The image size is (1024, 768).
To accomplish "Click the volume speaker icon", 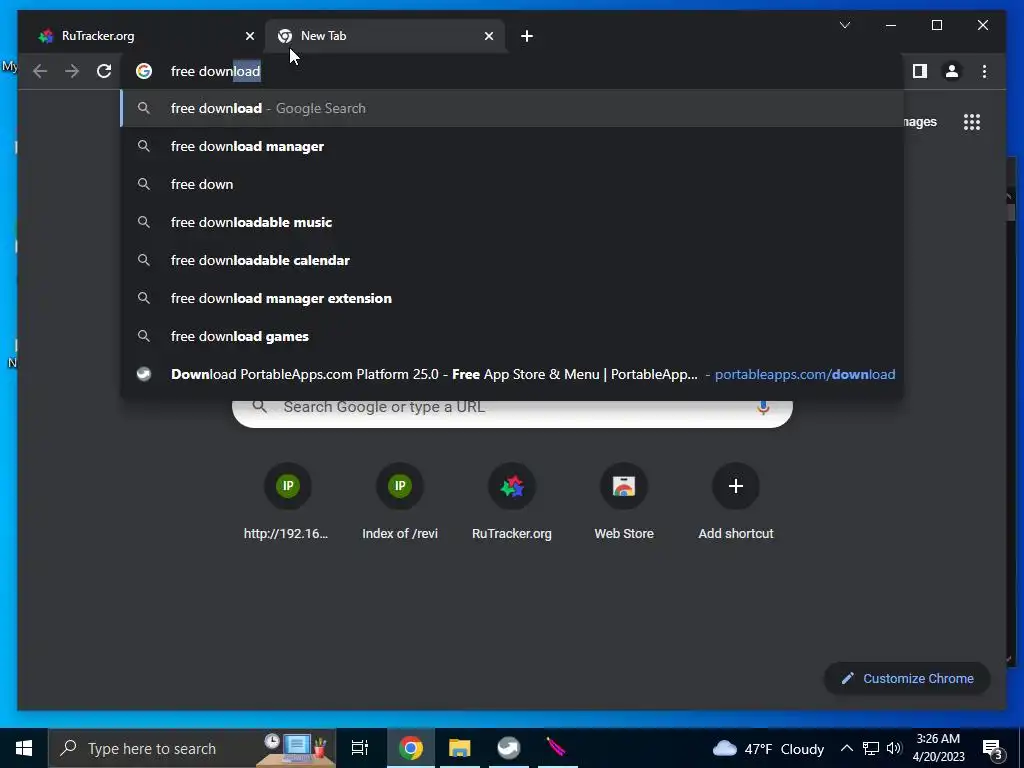I will [894, 748].
